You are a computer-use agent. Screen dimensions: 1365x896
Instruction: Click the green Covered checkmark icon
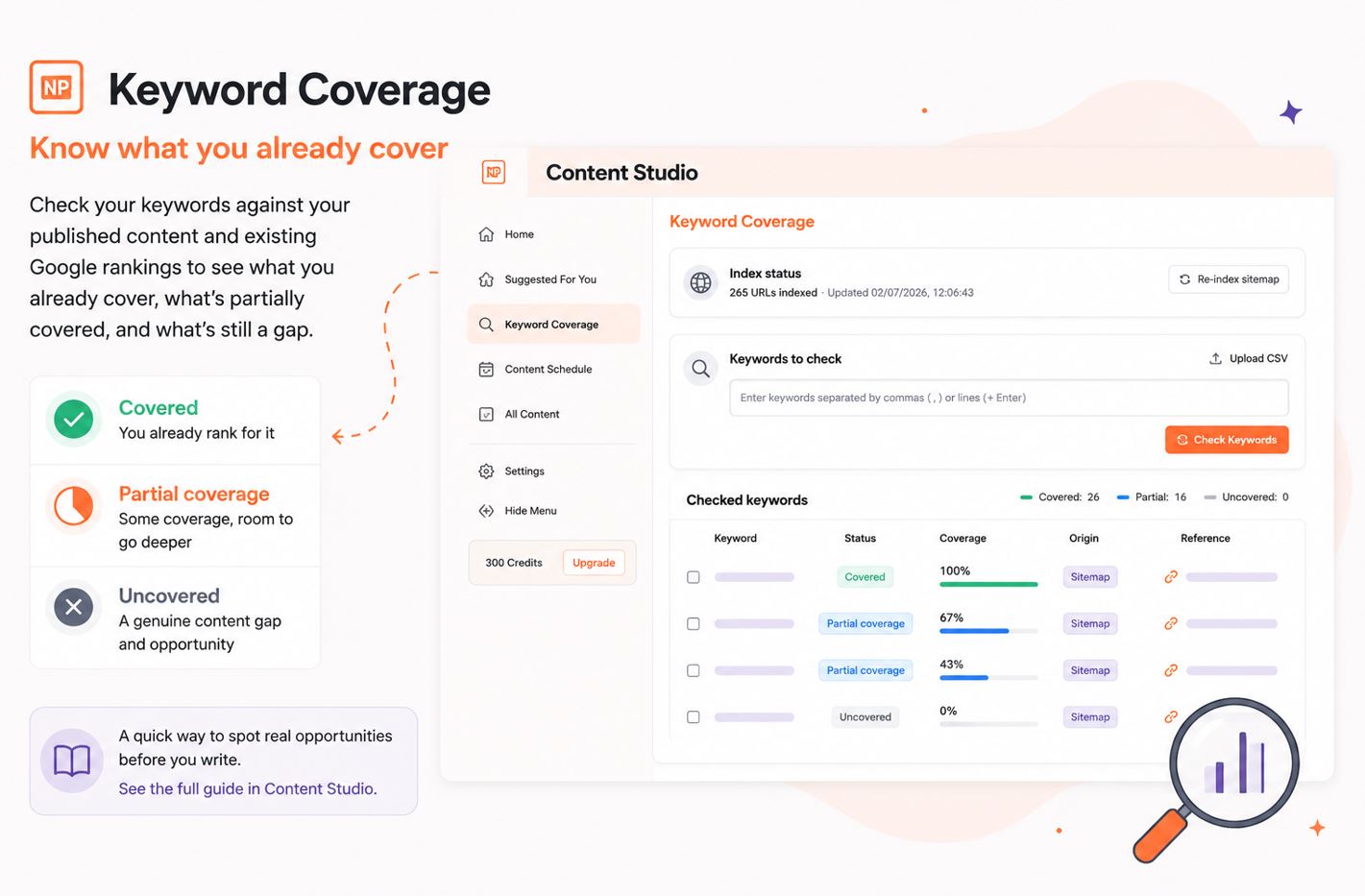[73, 419]
